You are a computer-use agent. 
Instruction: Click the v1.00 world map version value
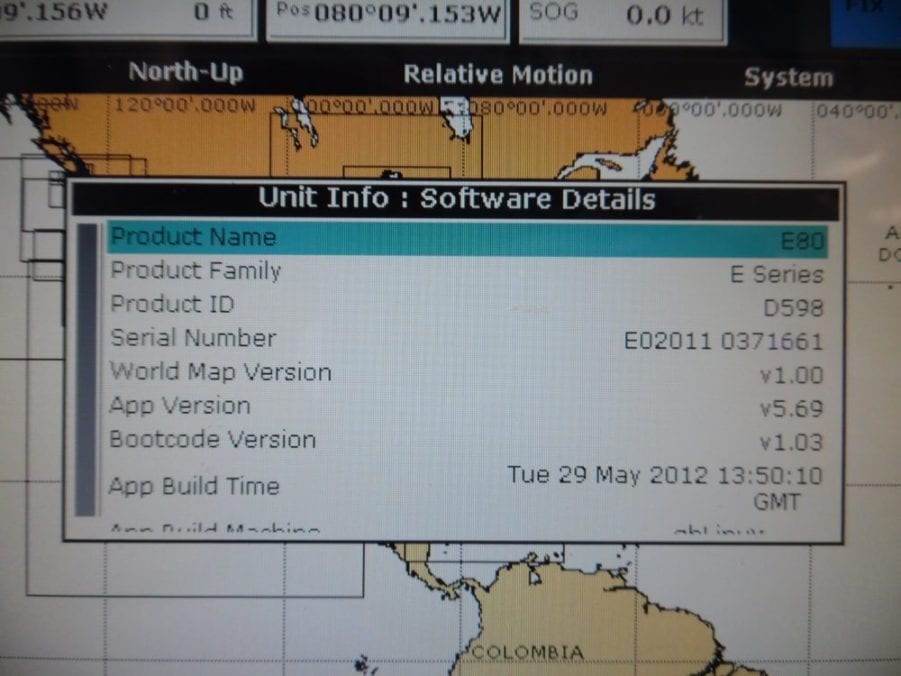click(792, 375)
